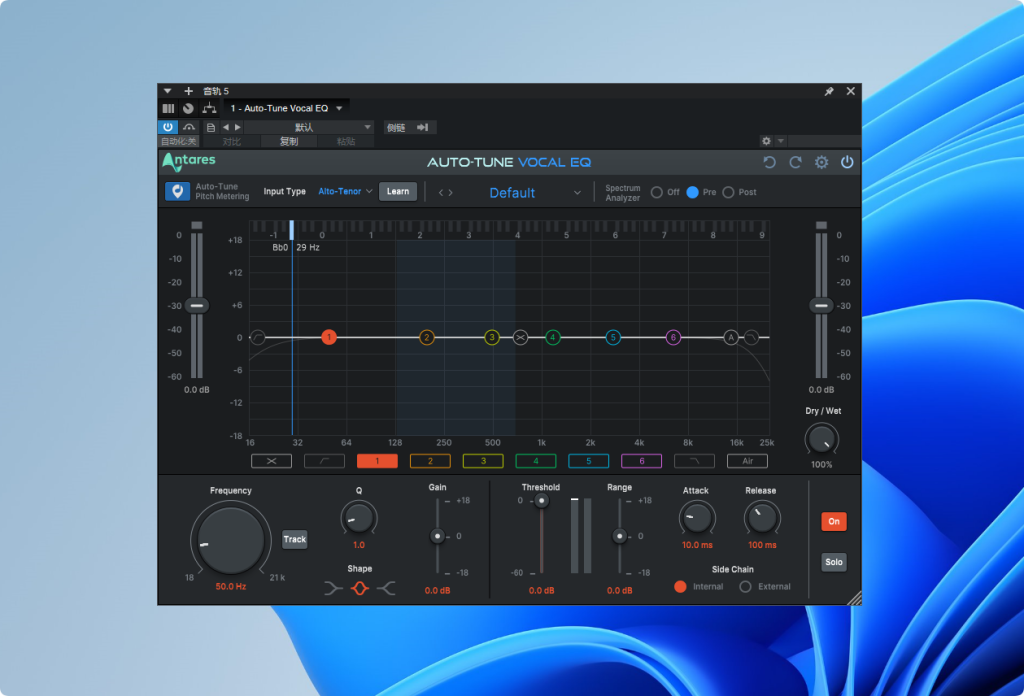Select the Air band tab
This screenshot has height=696, width=1024.
pos(747,461)
